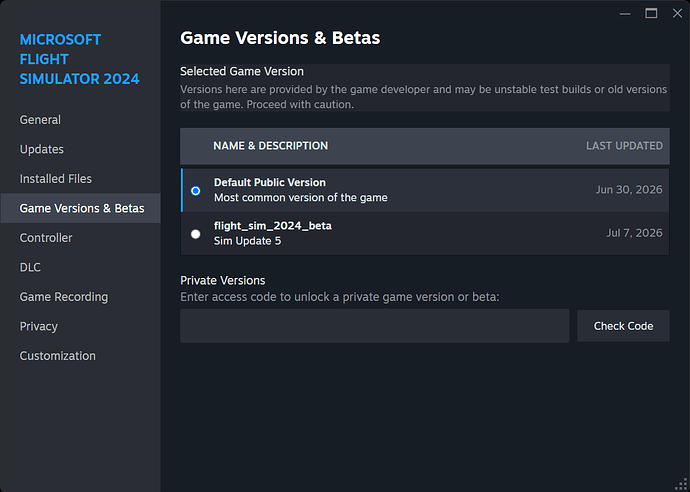The width and height of the screenshot is (690, 492).
Task: Click the Check Code button
Action: point(623,326)
